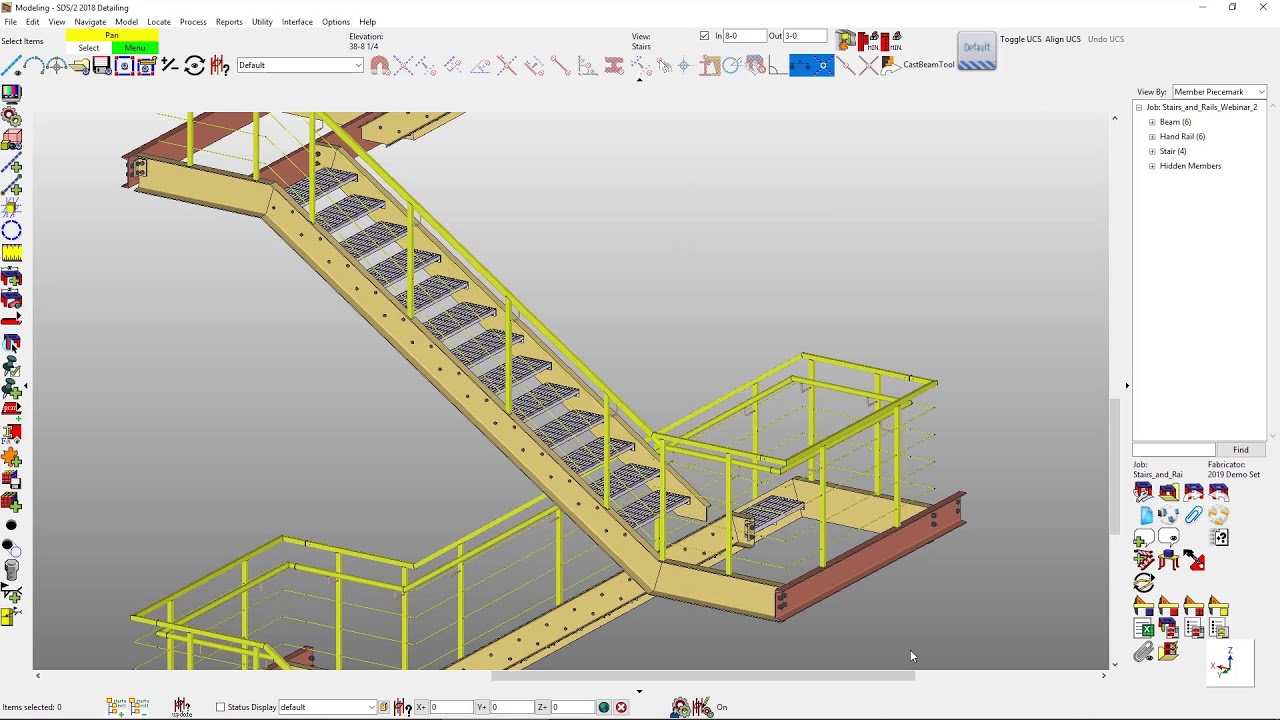This screenshot has width=1280, height=720.
Task: Click the red X circle icon in status bar
Action: [x=621, y=707]
